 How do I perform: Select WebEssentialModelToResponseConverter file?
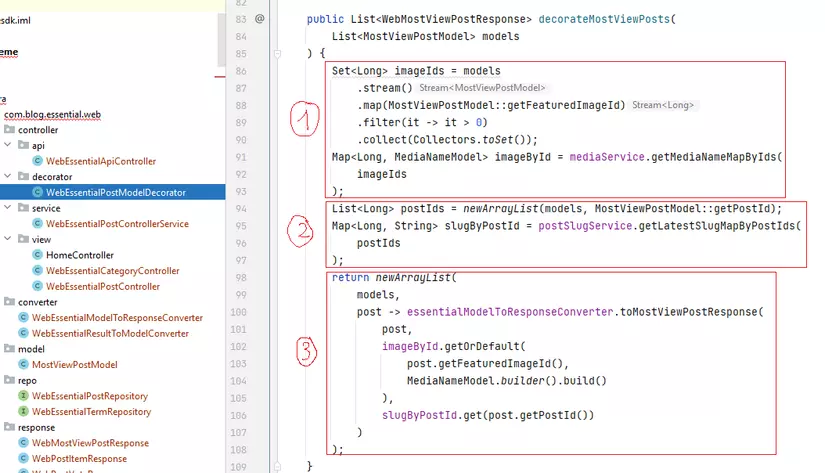pyautogui.click(x=117, y=318)
